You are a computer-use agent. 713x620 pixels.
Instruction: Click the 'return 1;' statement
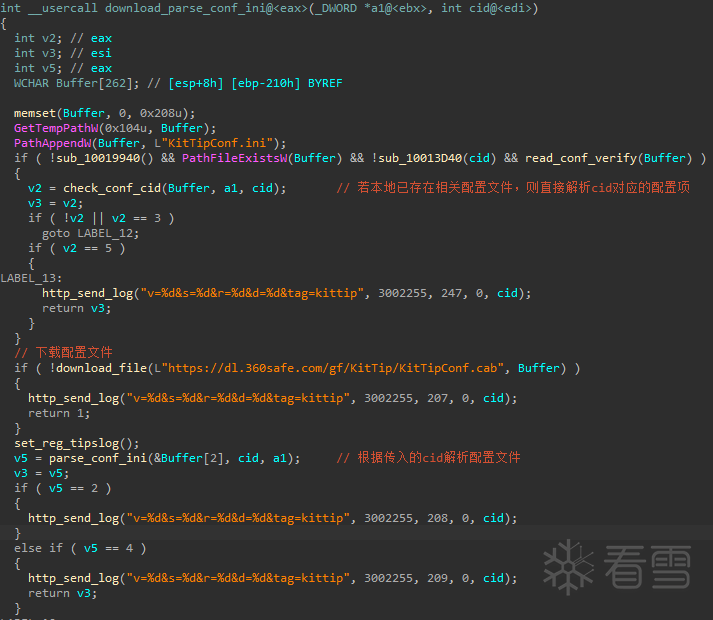coord(59,413)
